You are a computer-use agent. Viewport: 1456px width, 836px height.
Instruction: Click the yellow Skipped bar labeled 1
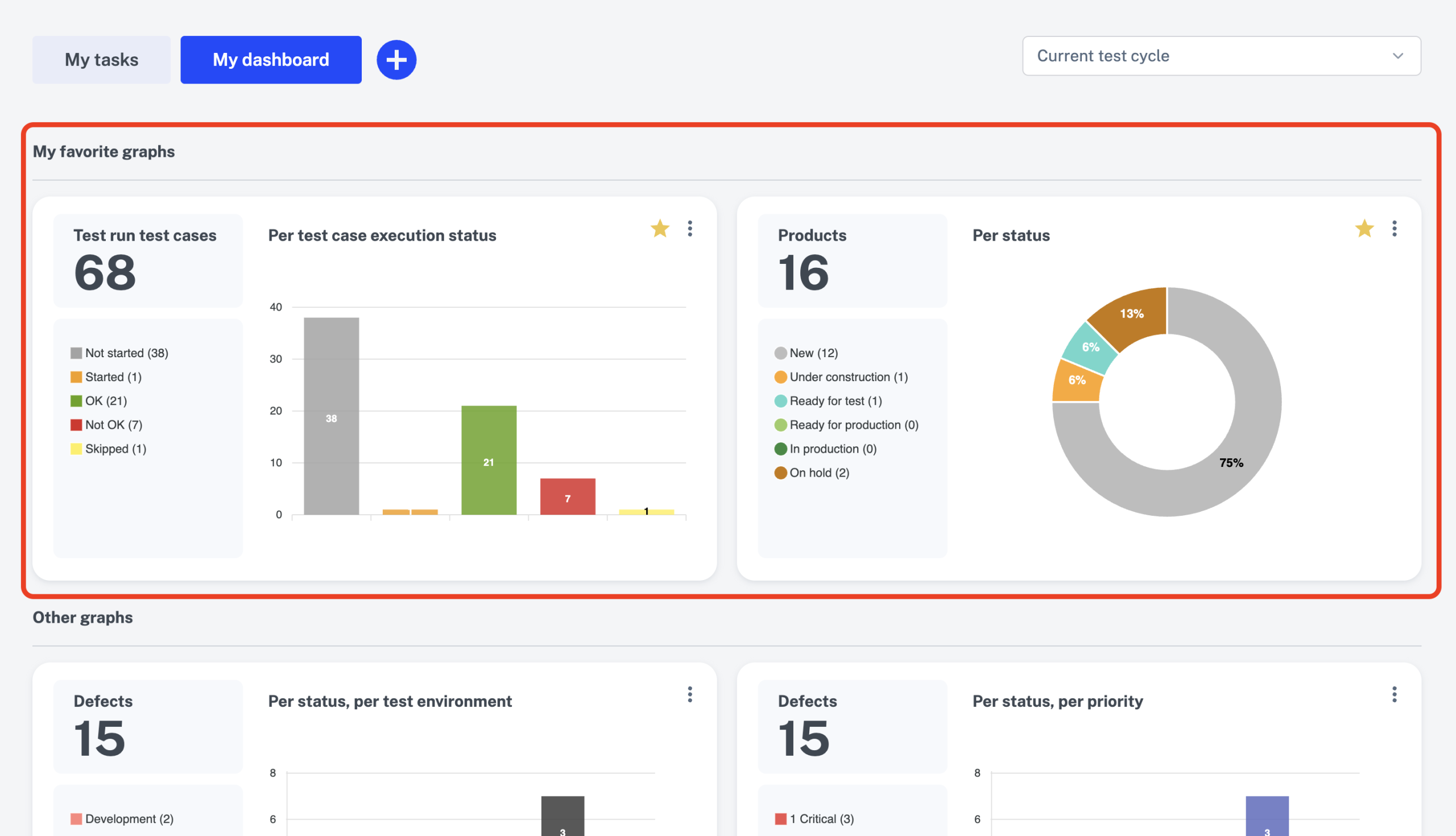[x=647, y=512]
